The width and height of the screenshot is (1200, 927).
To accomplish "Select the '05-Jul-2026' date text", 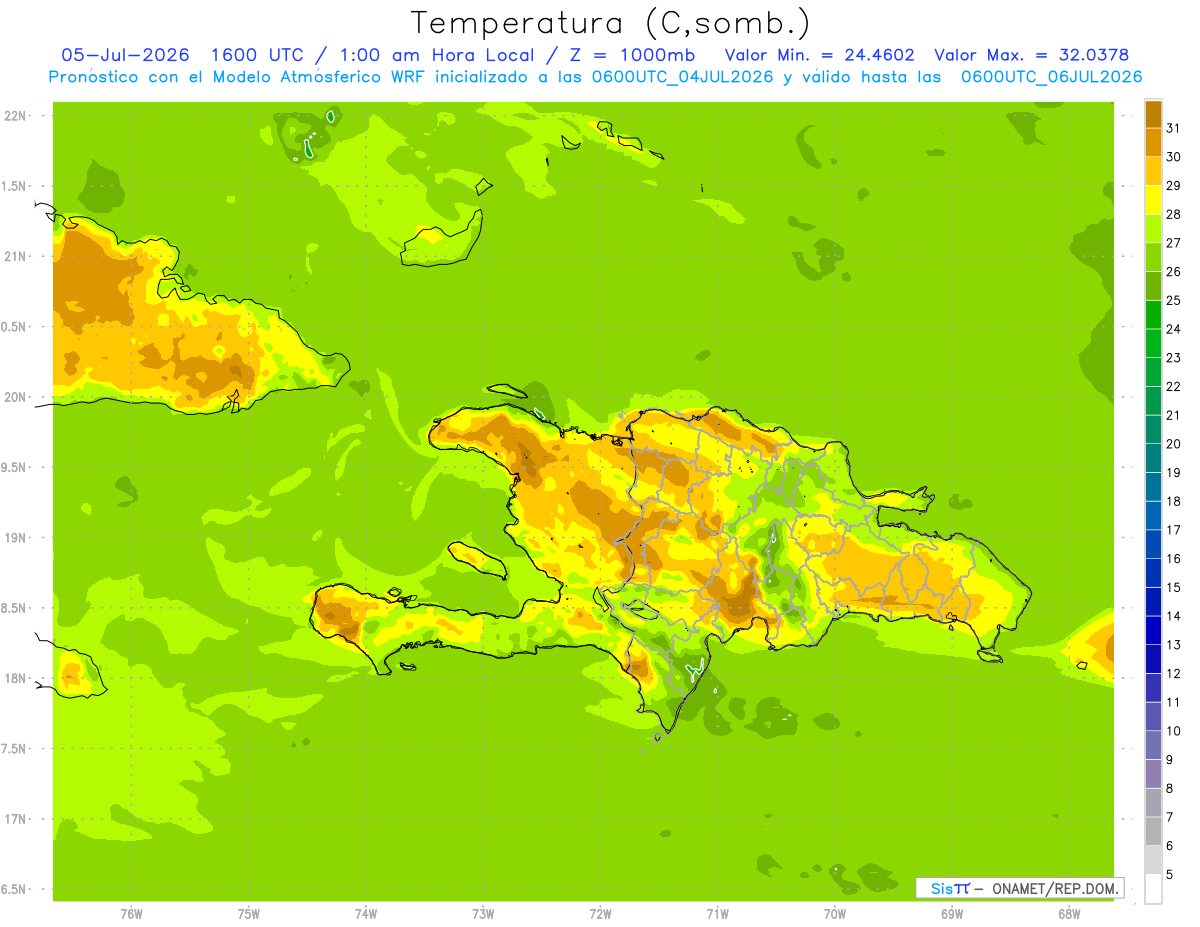I will [x=126, y=55].
